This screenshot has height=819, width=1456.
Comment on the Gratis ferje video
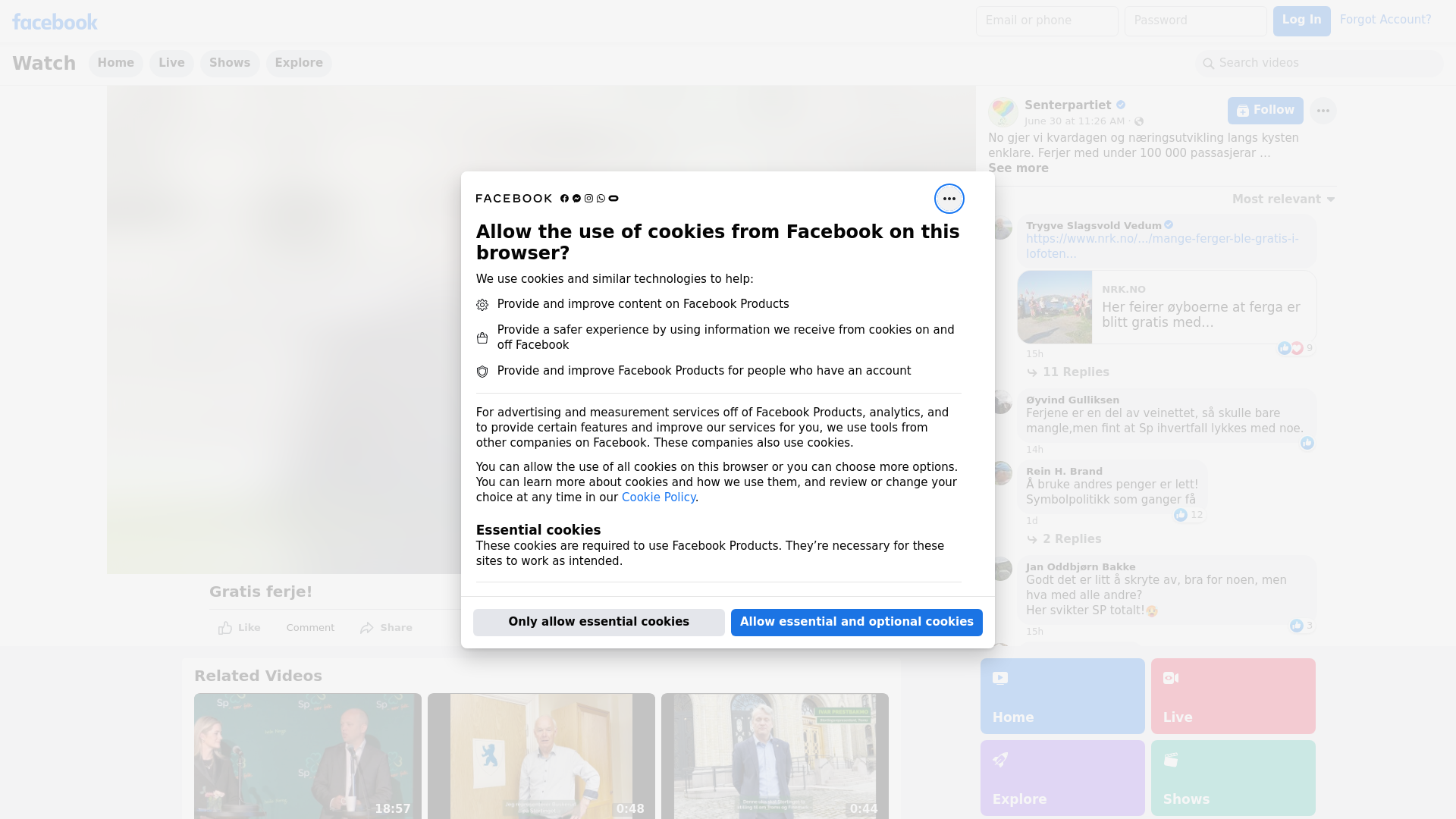coord(310,628)
